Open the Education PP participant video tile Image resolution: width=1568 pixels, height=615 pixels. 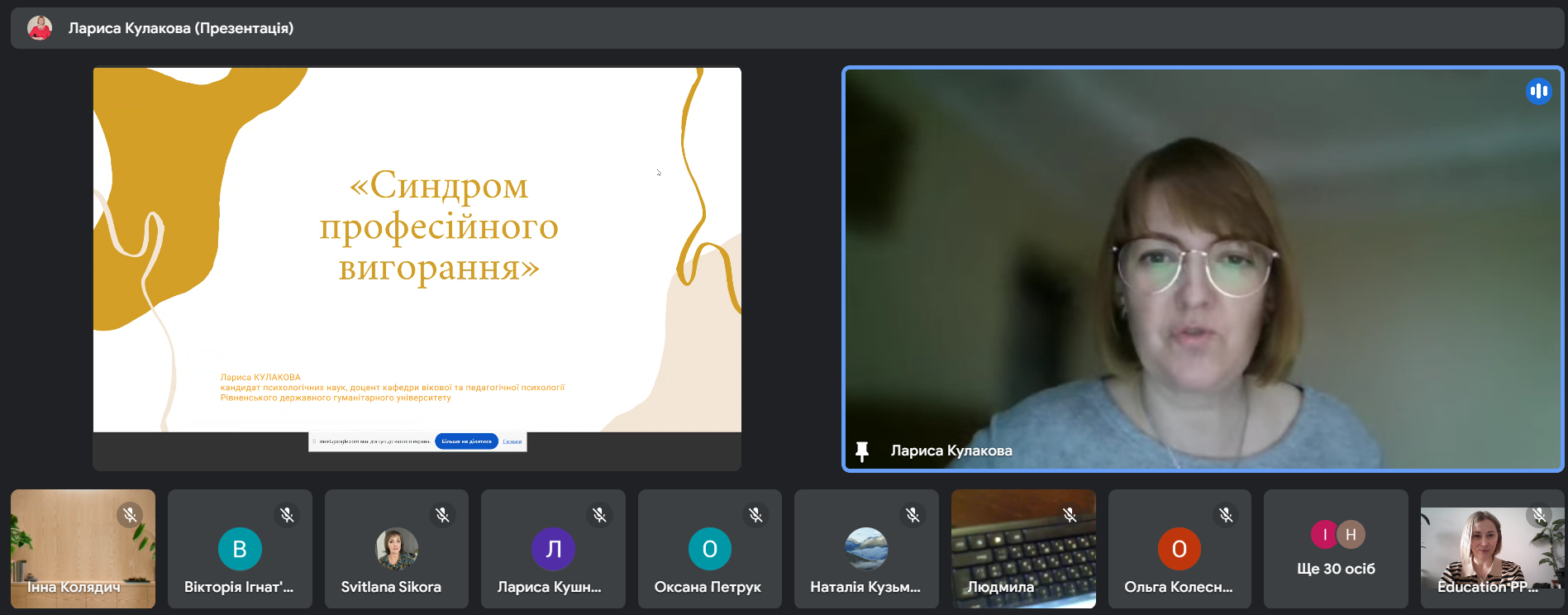(1491, 549)
